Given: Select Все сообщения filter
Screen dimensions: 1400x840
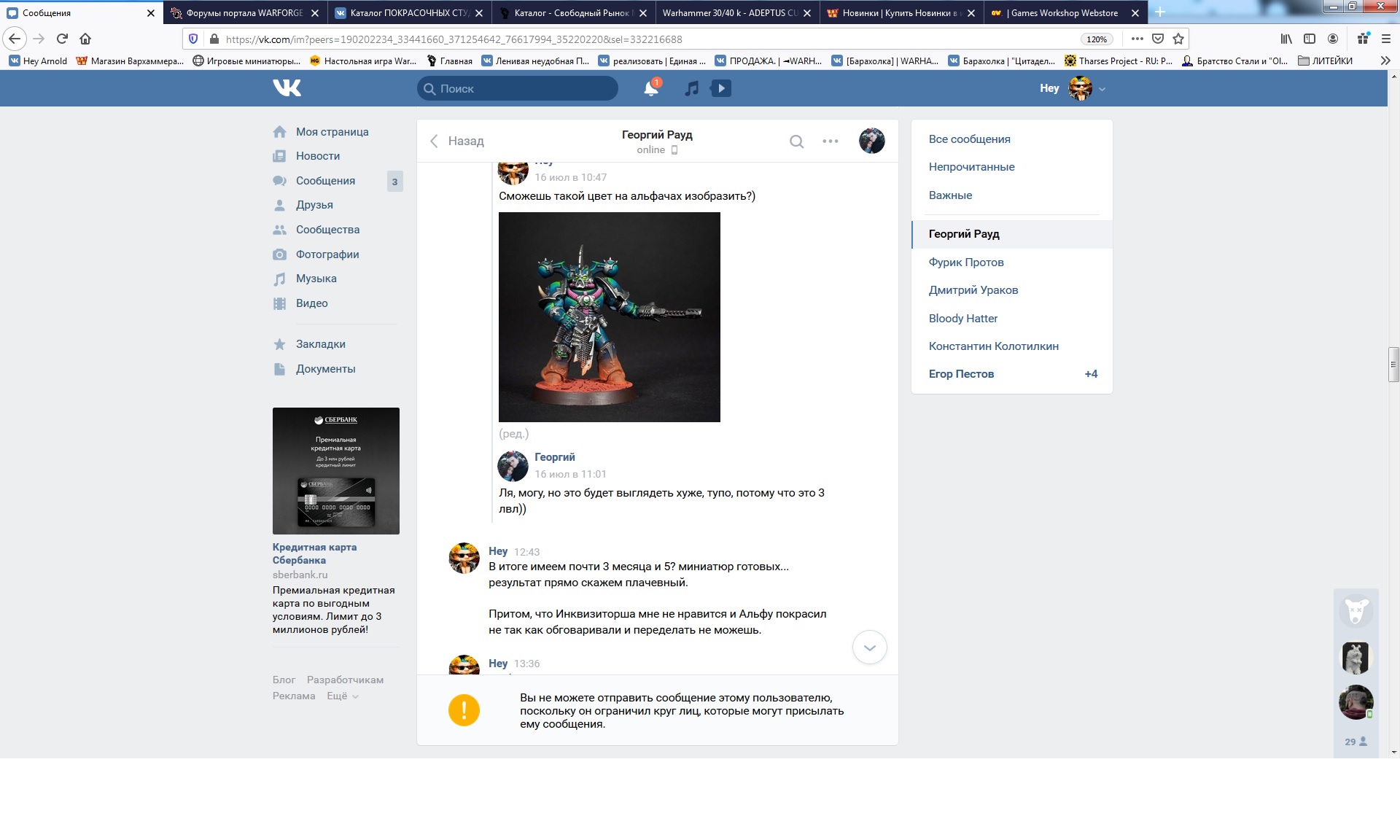Looking at the screenshot, I should (x=1012, y=139).
